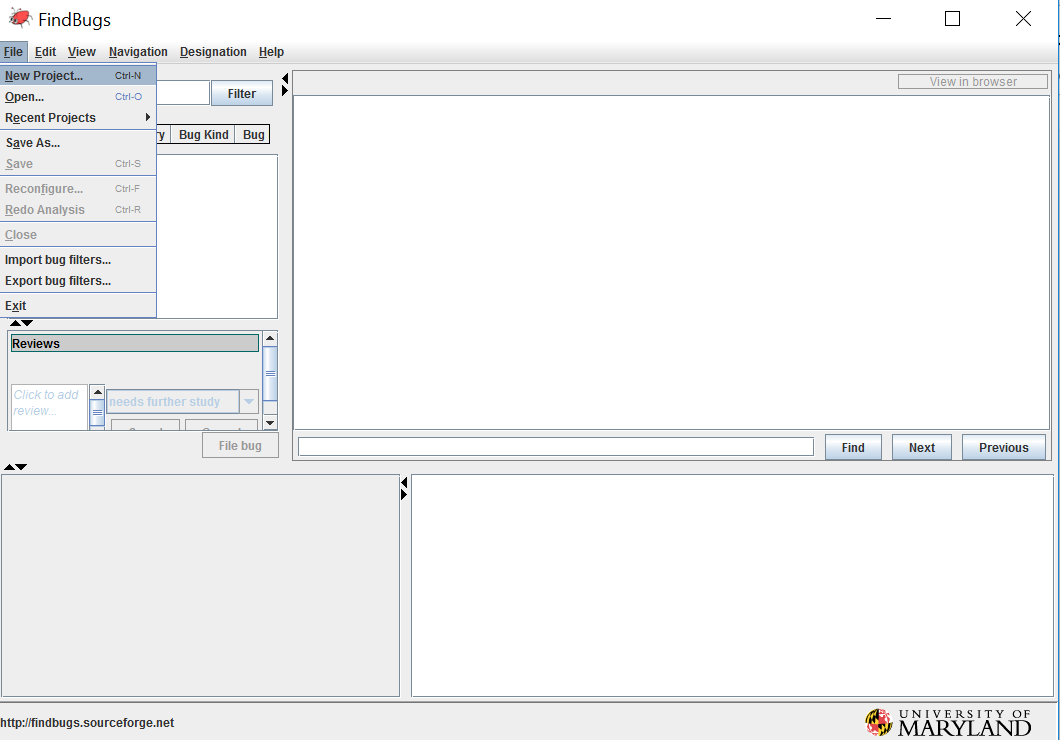Click the Next search button
Viewport: 1060px width, 740px height.
point(921,447)
